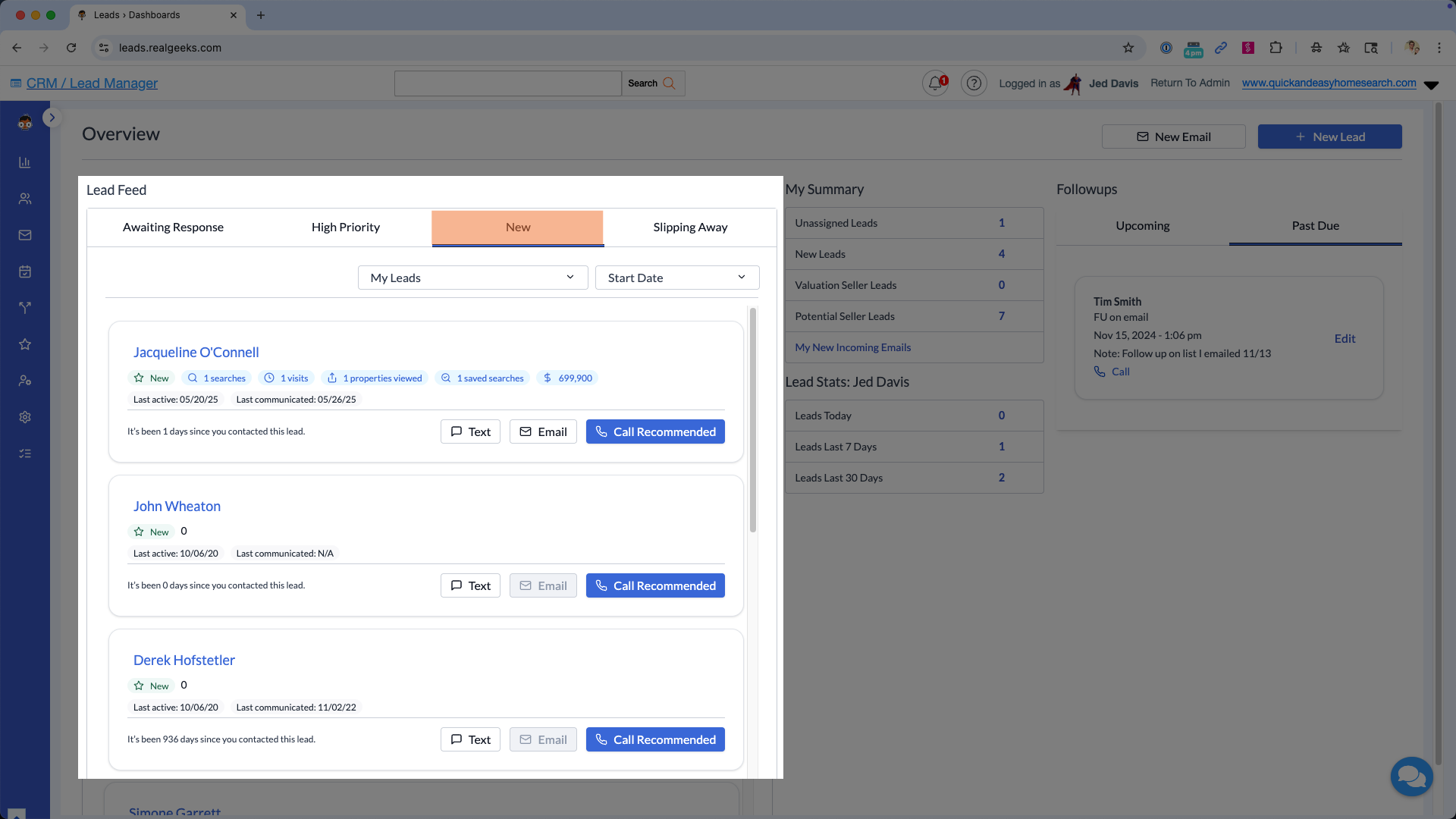Click Call Recommended for Jacqueline O'Connell
The height and width of the screenshot is (819, 1456).
click(x=655, y=431)
